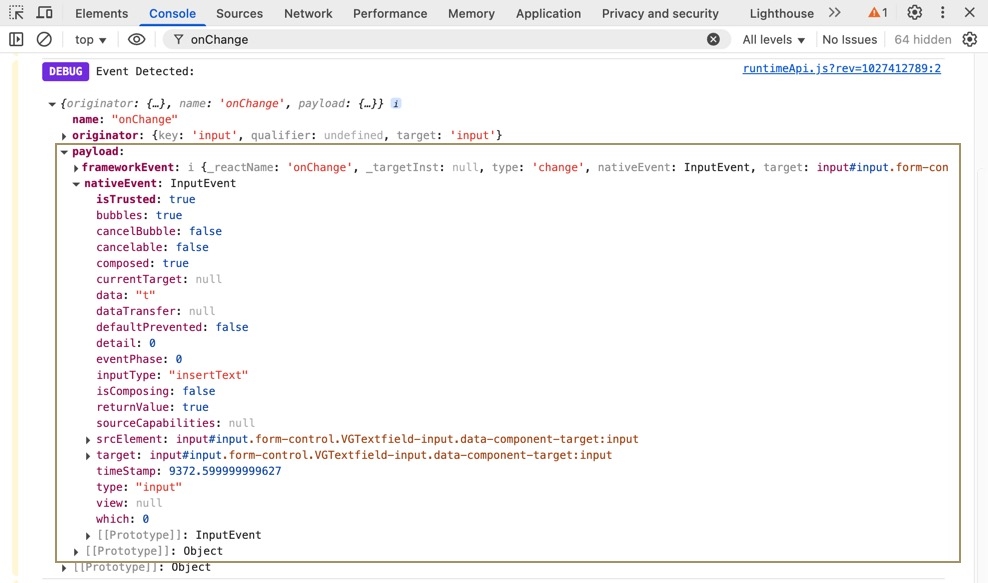Open the All levels dropdown
Screen dimensions: 988x583
pyautogui.click(x=774, y=39)
